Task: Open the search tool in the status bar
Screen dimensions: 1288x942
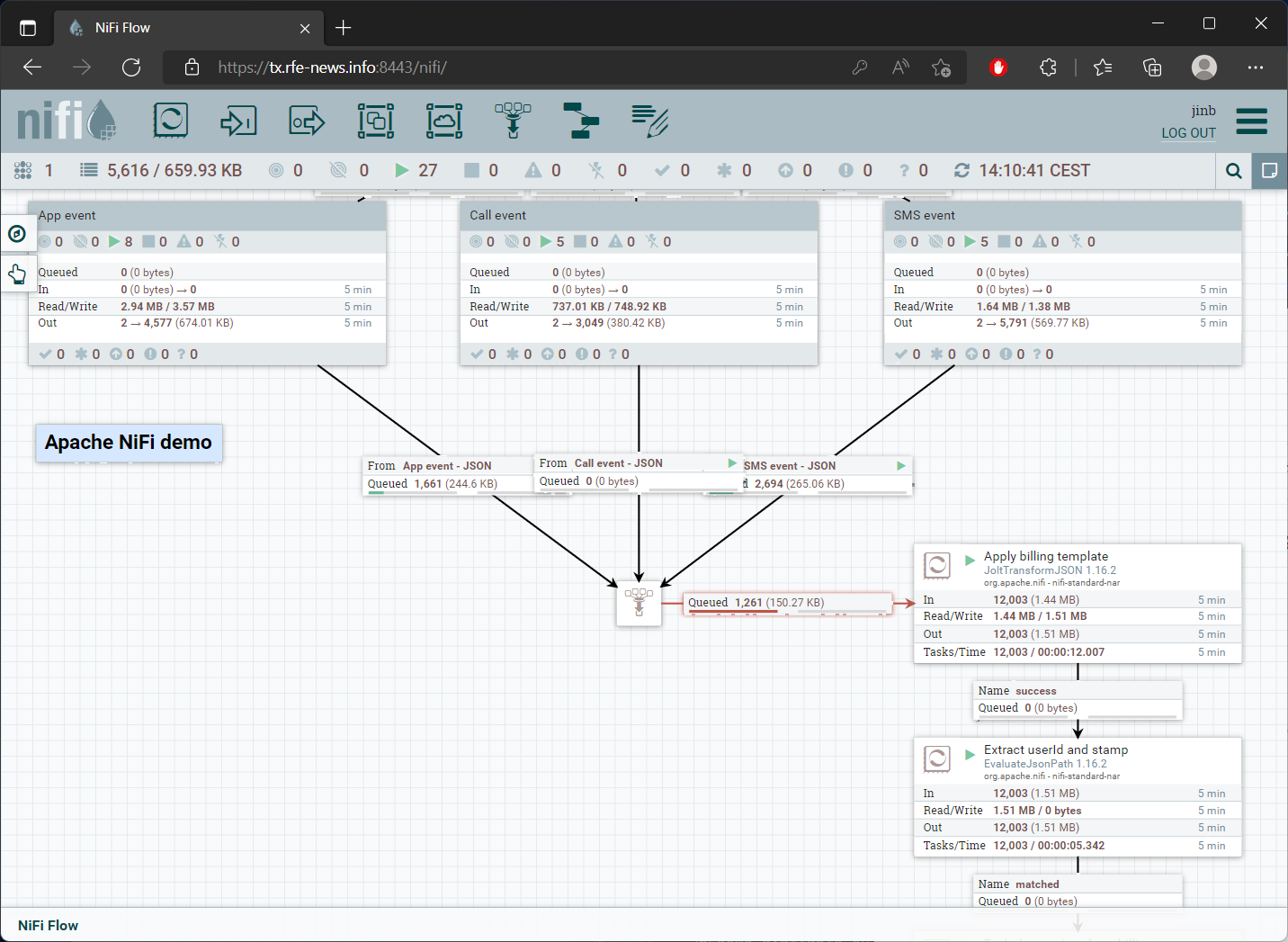Action: (x=1234, y=171)
